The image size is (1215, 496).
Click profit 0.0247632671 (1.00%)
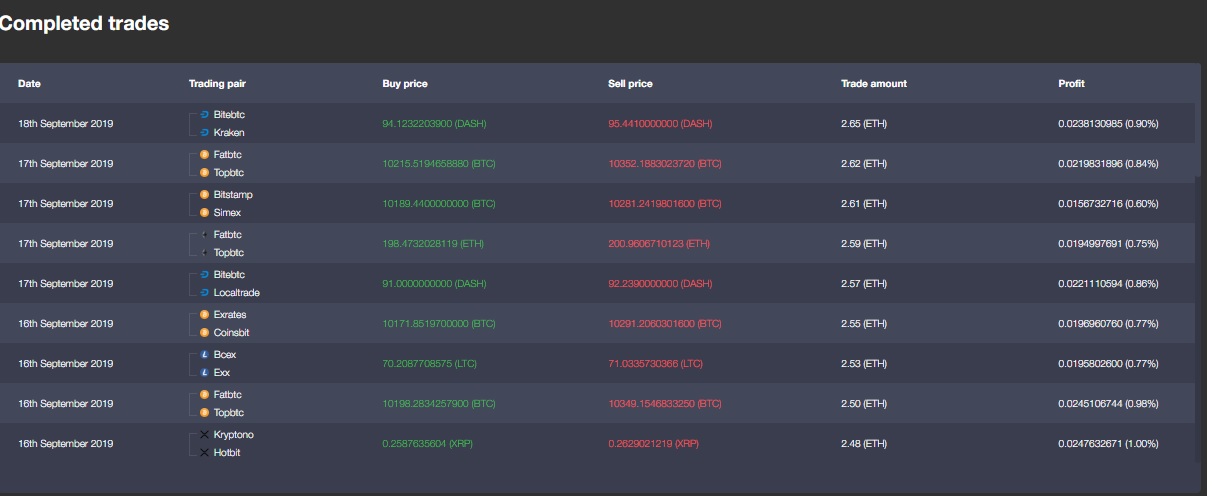click(x=1108, y=444)
